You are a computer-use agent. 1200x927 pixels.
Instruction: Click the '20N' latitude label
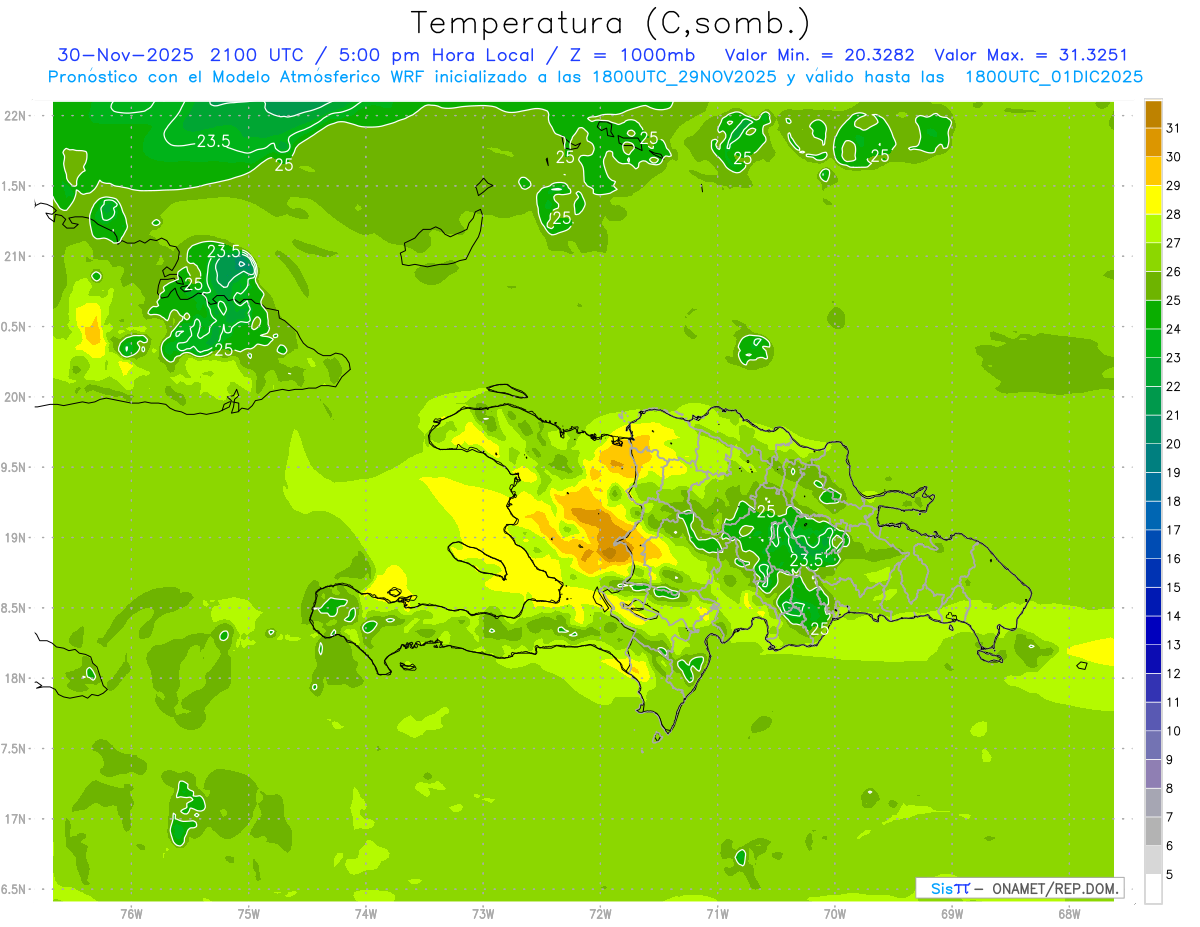coord(15,397)
